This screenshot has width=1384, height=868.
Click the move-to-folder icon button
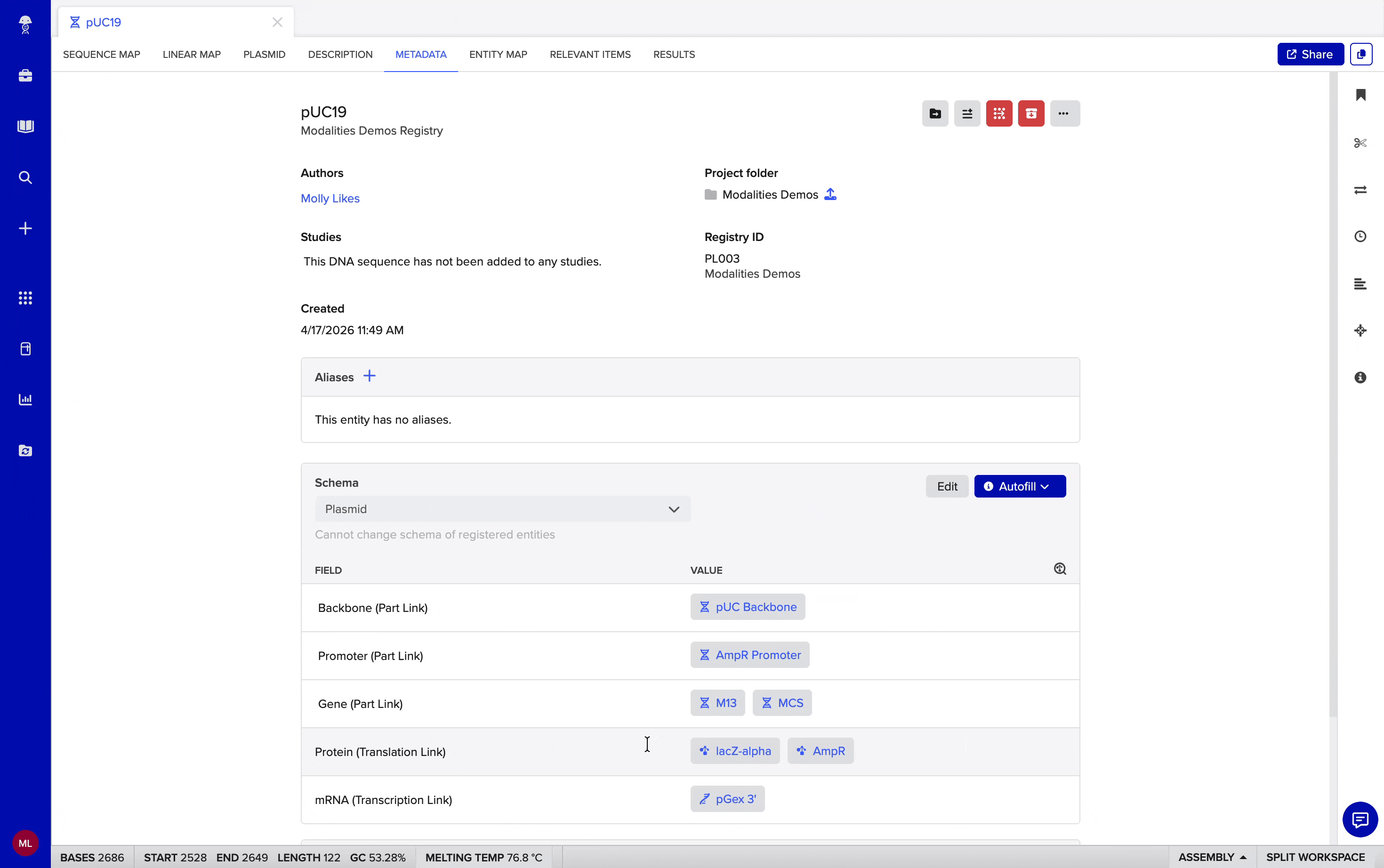point(934,113)
